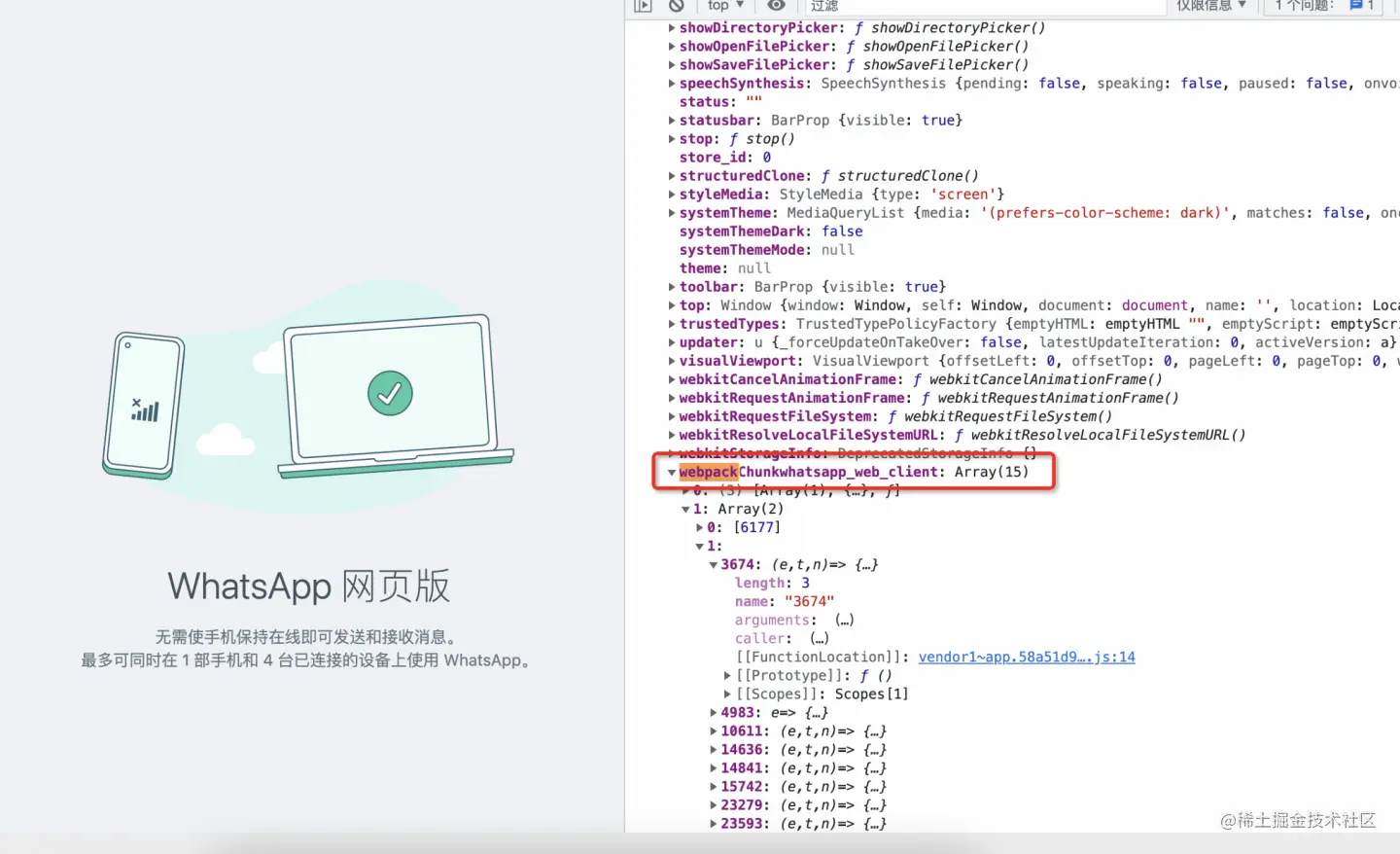This screenshot has height=854, width=1400.
Task: Focus the 过滤 filter input field
Action: click(x=984, y=6)
